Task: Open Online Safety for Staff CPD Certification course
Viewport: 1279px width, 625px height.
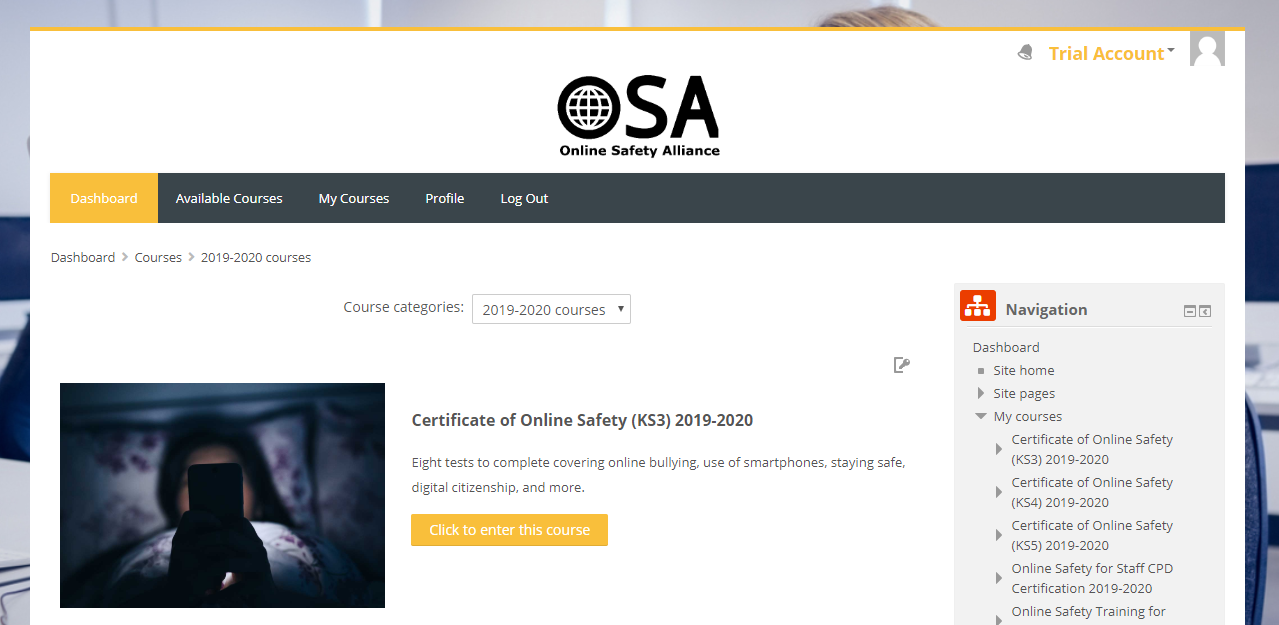Action: [x=1091, y=577]
